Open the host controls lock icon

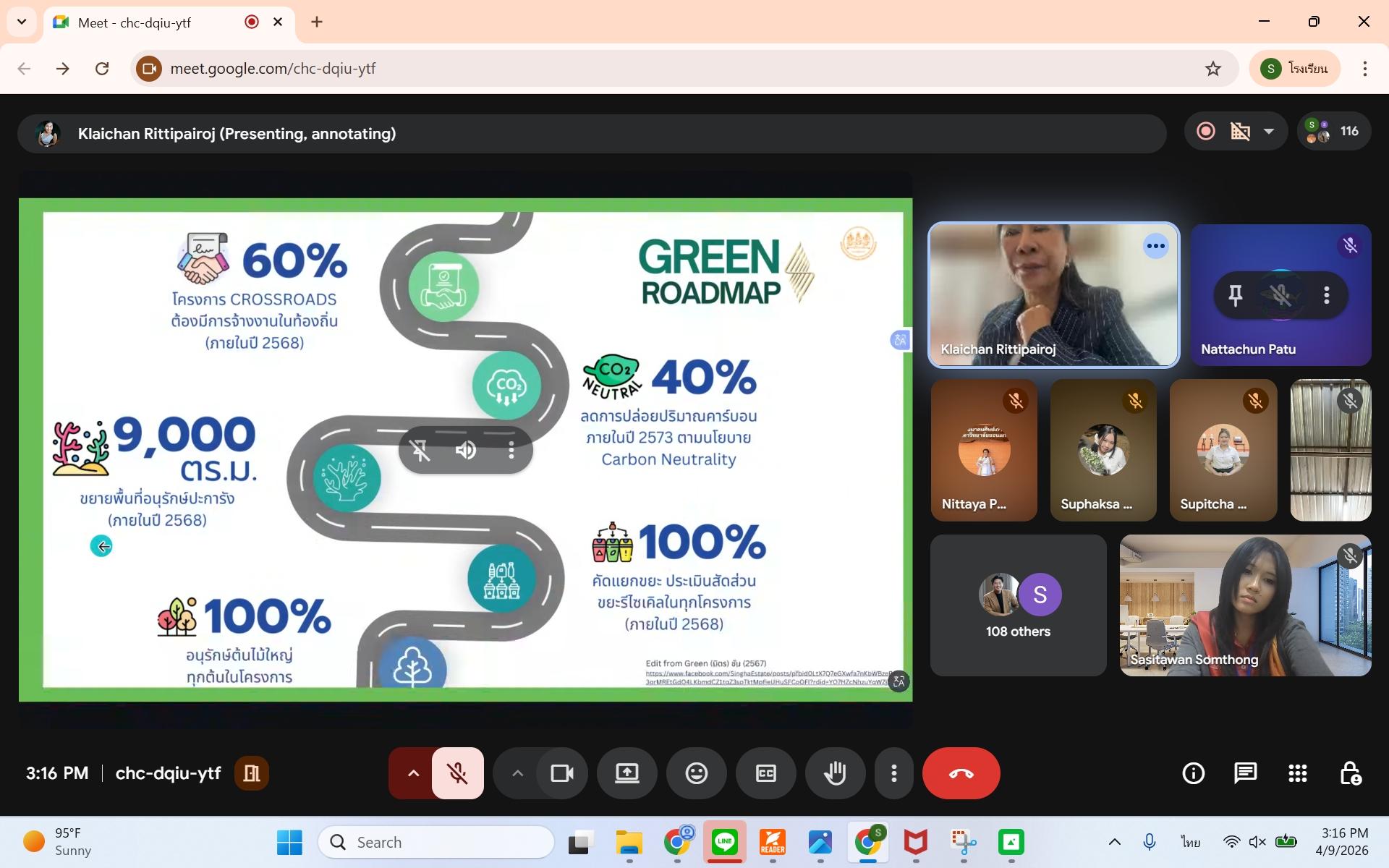[1350, 773]
